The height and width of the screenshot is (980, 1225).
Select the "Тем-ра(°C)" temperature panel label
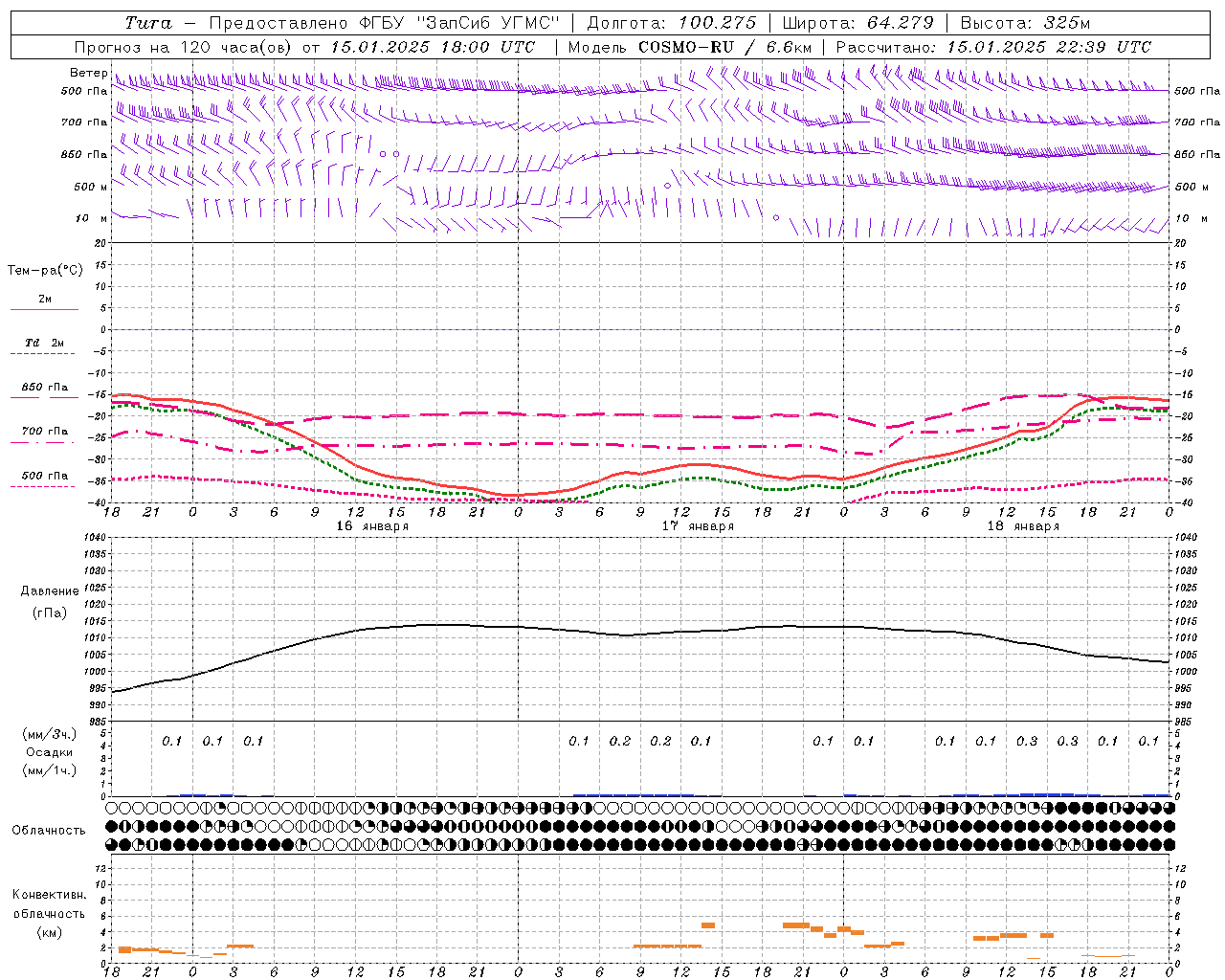[x=45, y=271]
